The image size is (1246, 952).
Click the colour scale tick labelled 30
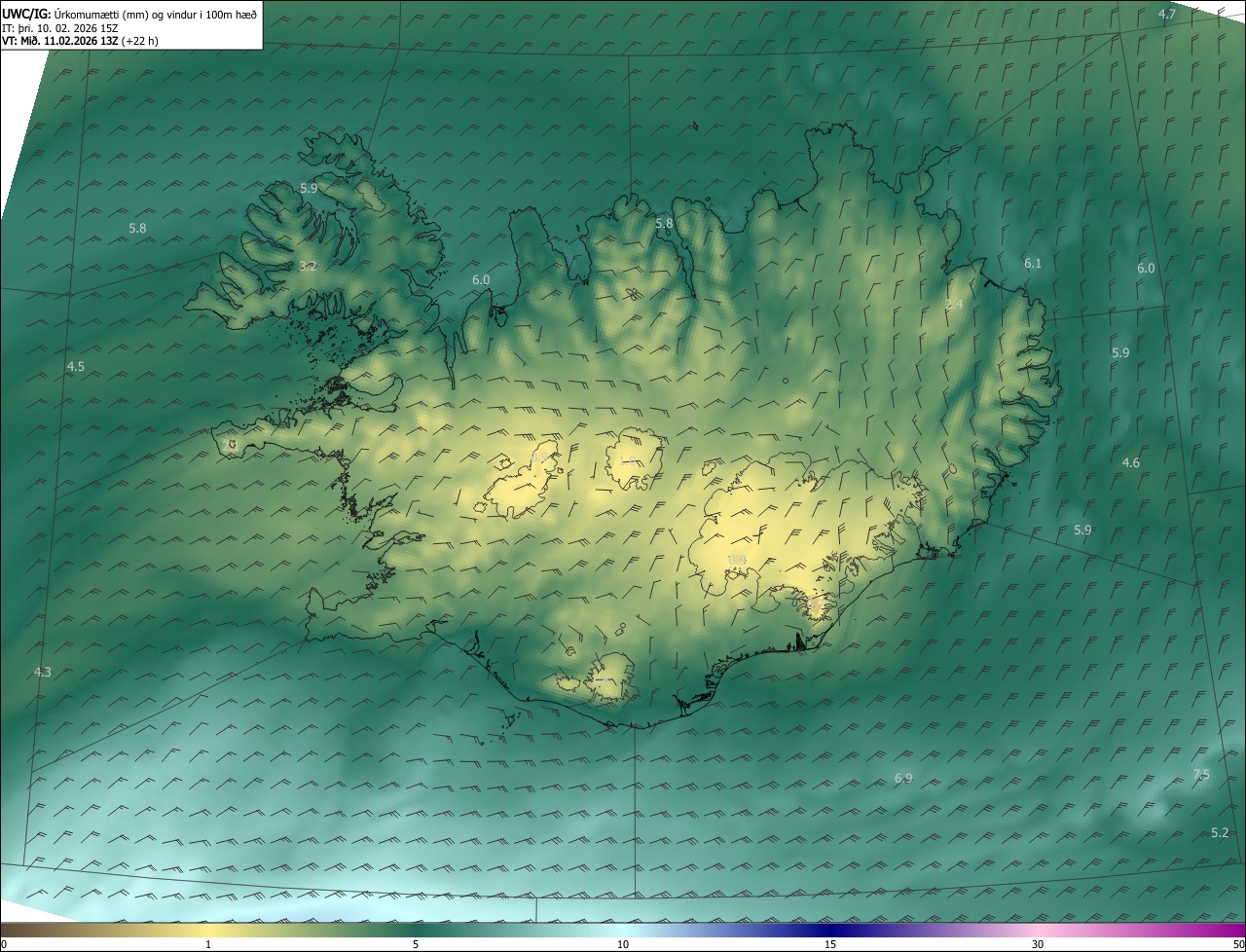pos(1038,944)
